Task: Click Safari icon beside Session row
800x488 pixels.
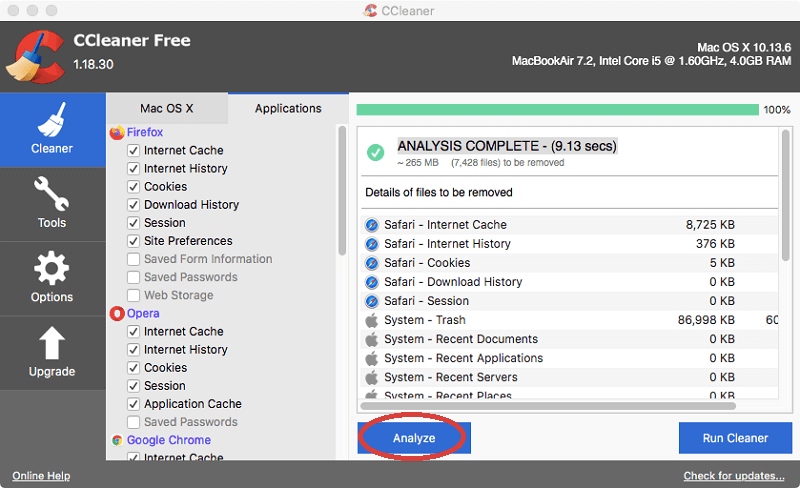Action: (x=372, y=301)
